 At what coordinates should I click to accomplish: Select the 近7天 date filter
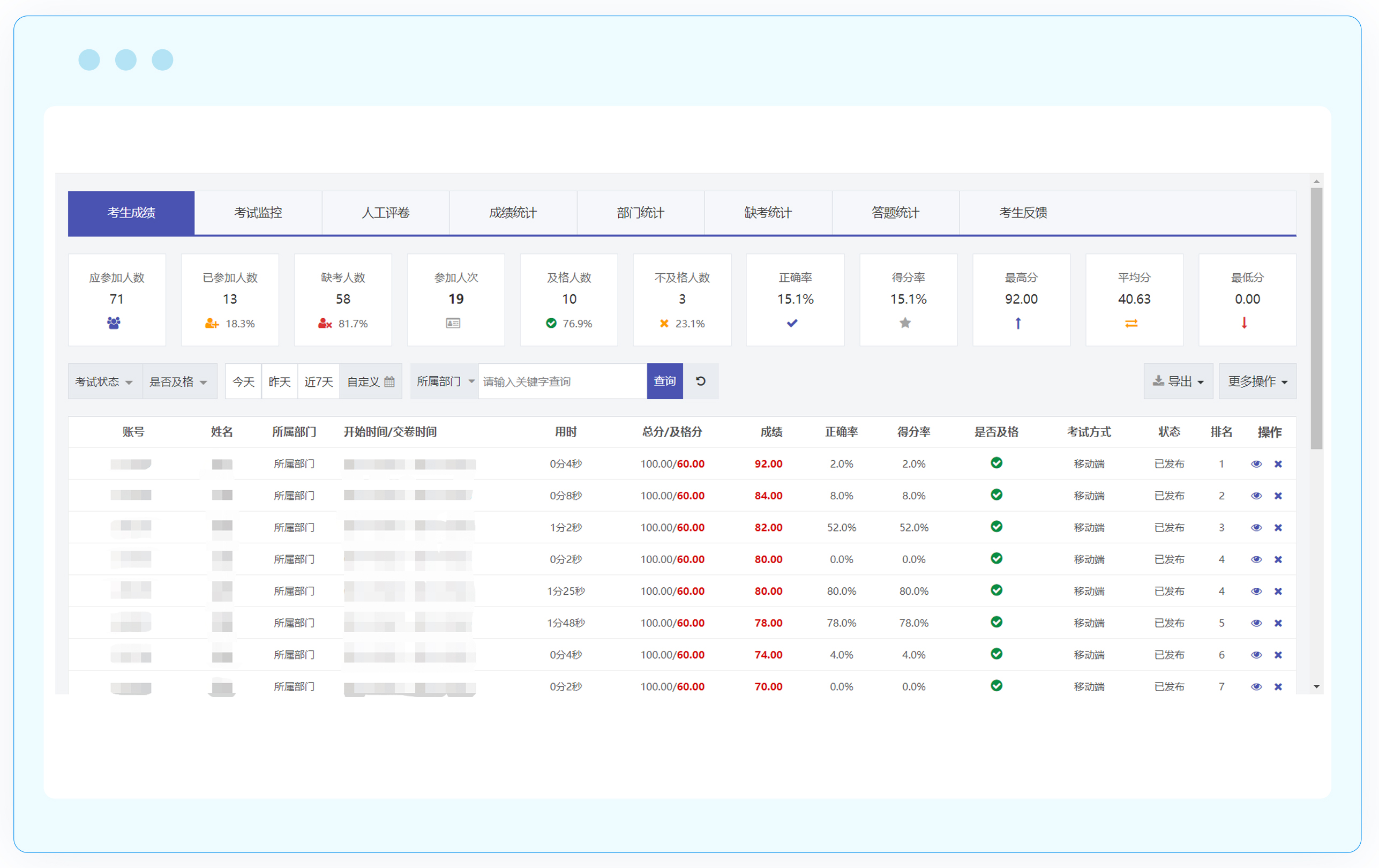(x=318, y=382)
